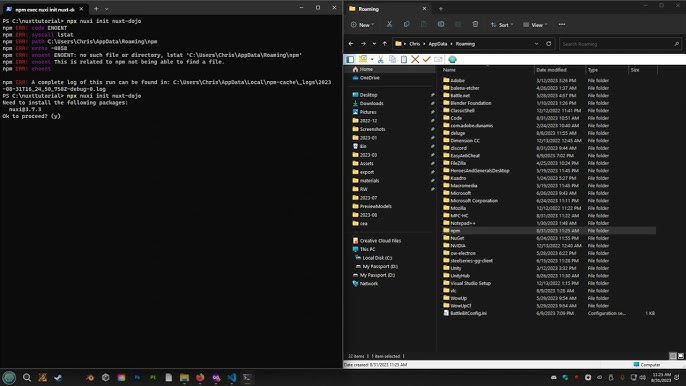This screenshot has height=386, width=686.
Task: Switch to large icons view in status bar
Action: (x=680, y=356)
